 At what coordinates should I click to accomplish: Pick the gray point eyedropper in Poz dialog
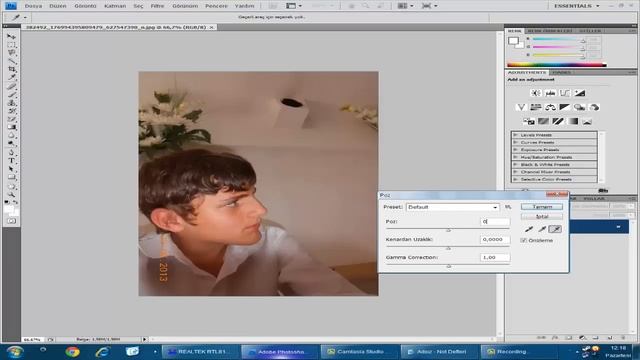(x=542, y=229)
